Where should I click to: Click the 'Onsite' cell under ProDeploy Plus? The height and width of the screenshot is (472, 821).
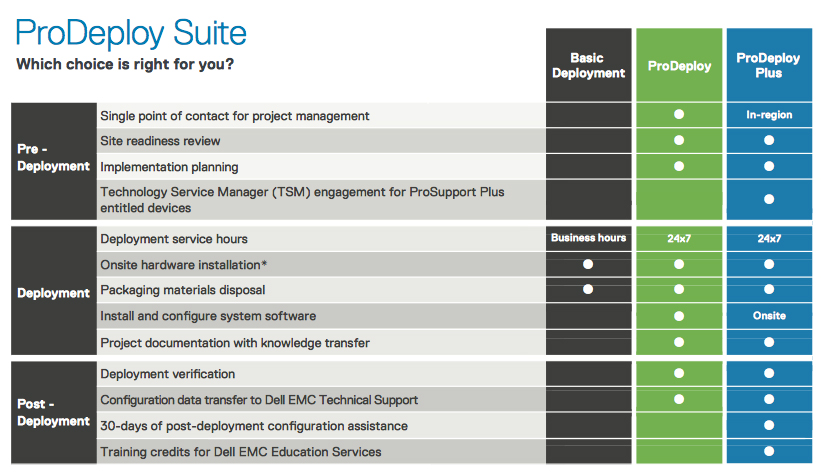(x=769, y=315)
